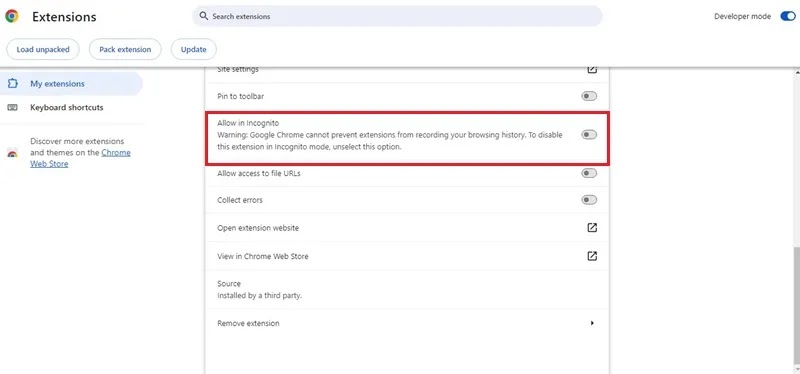Screen dimensions: 800x374
Task: Turn off the Developer mode switch
Action: [787, 16]
